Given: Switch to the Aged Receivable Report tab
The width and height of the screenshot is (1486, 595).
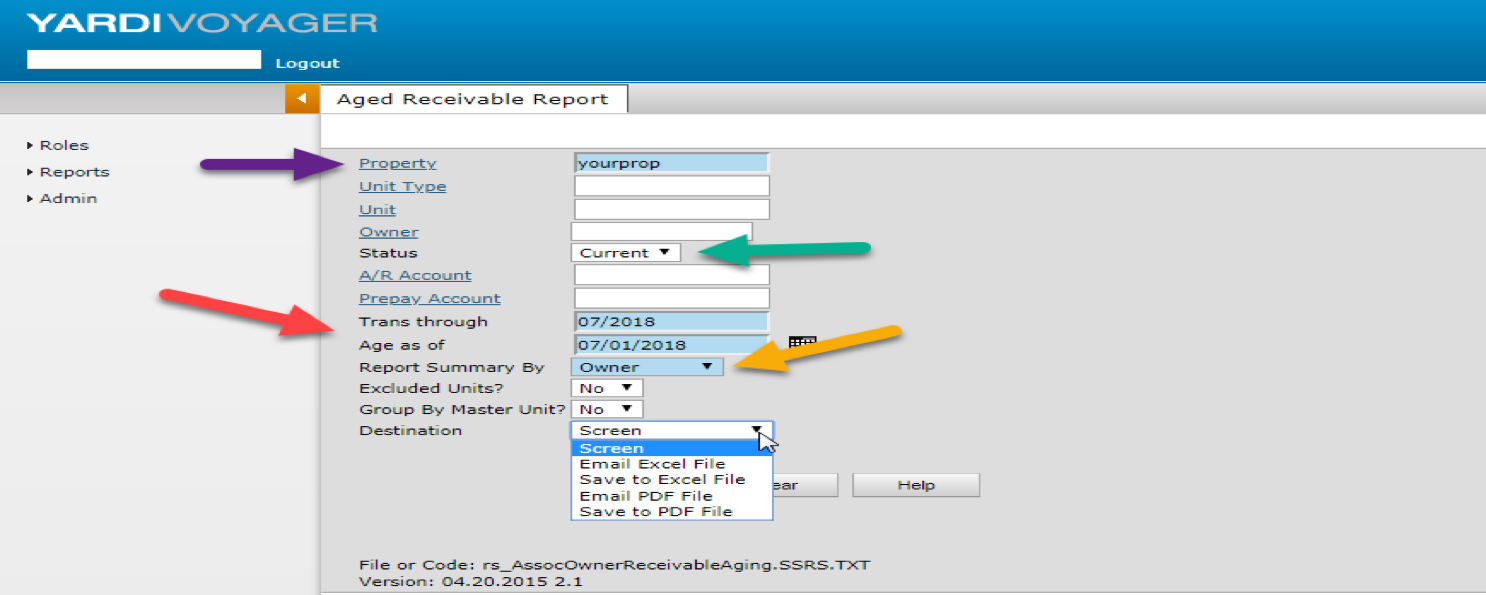Looking at the screenshot, I should pyautogui.click(x=472, y=99).
